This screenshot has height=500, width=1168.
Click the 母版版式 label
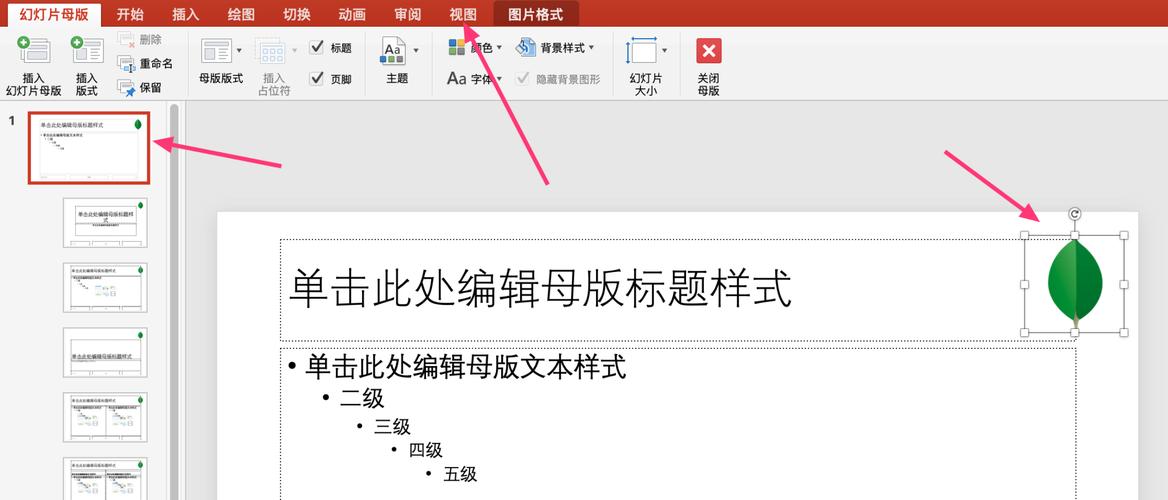click(x=220, y=78)
